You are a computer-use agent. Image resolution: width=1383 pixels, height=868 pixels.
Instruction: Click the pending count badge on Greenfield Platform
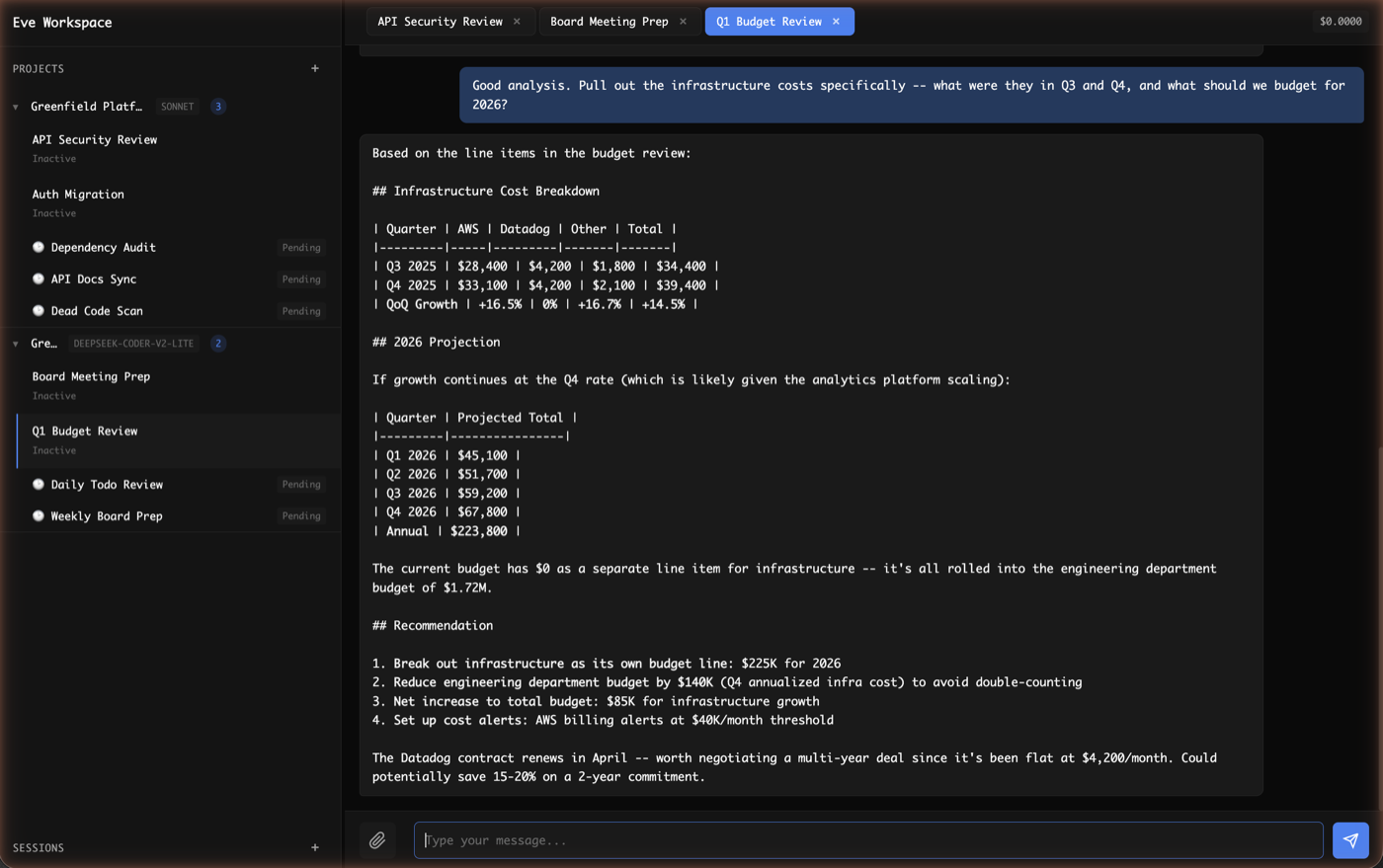[x=217, y=106]
